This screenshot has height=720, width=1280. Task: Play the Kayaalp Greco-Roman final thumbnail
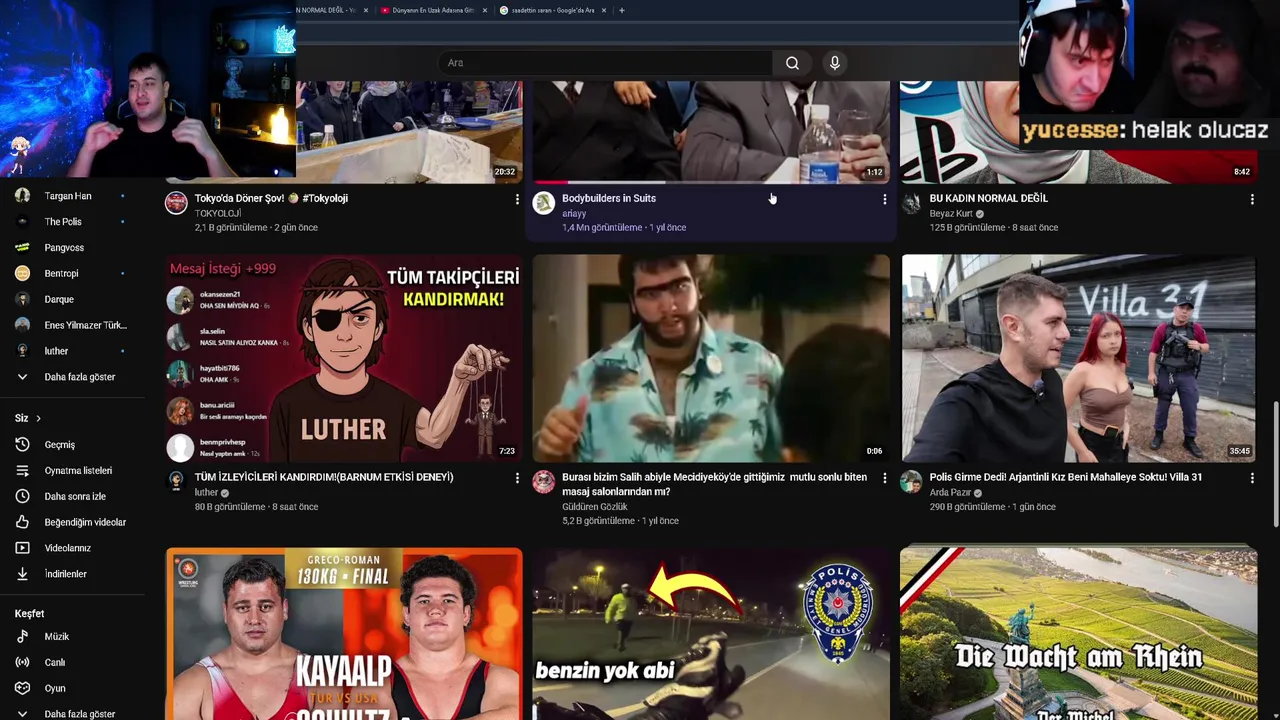344,634
